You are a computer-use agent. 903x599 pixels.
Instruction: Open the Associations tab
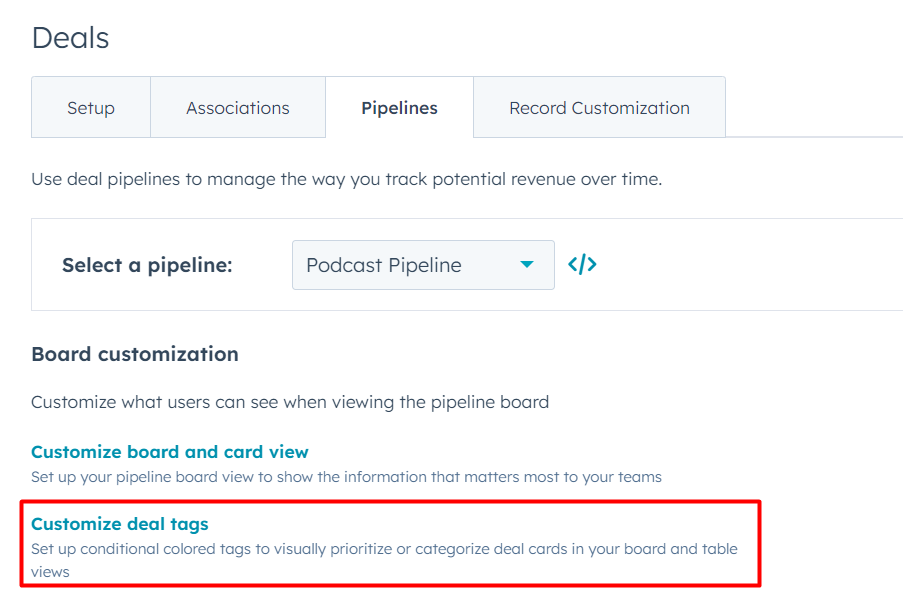point(238,108)
